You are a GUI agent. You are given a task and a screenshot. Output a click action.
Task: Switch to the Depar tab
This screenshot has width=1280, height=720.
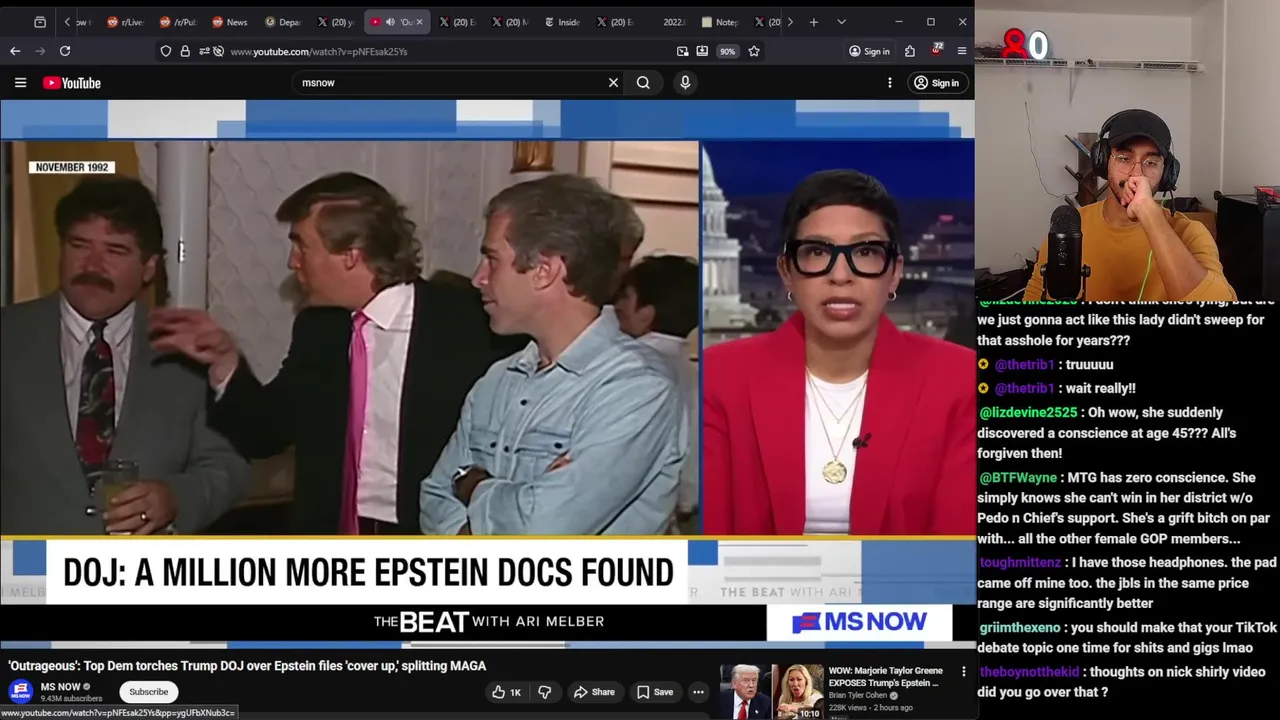point(282,22)
